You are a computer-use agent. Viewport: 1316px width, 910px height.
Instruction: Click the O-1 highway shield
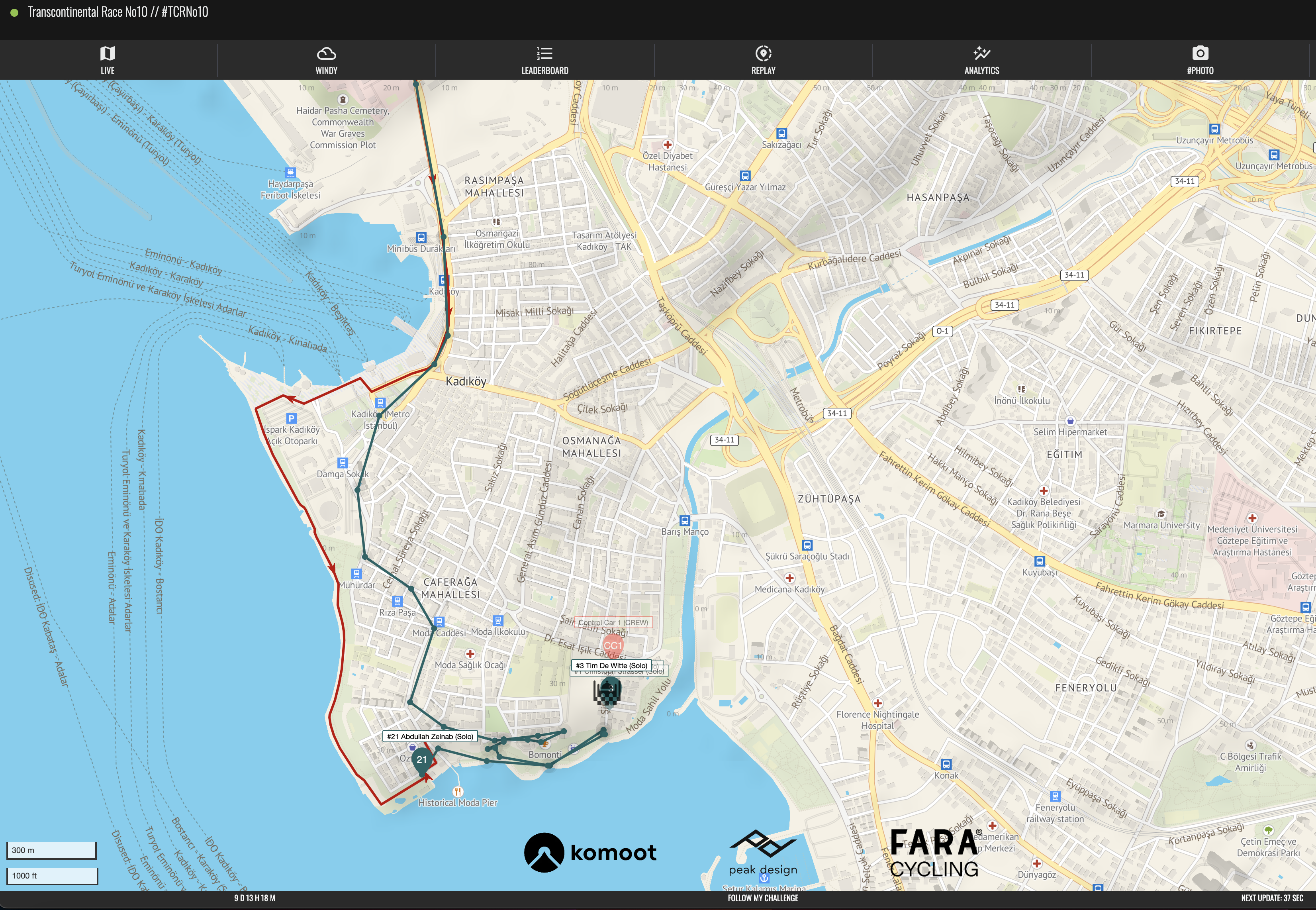(943, 331)
